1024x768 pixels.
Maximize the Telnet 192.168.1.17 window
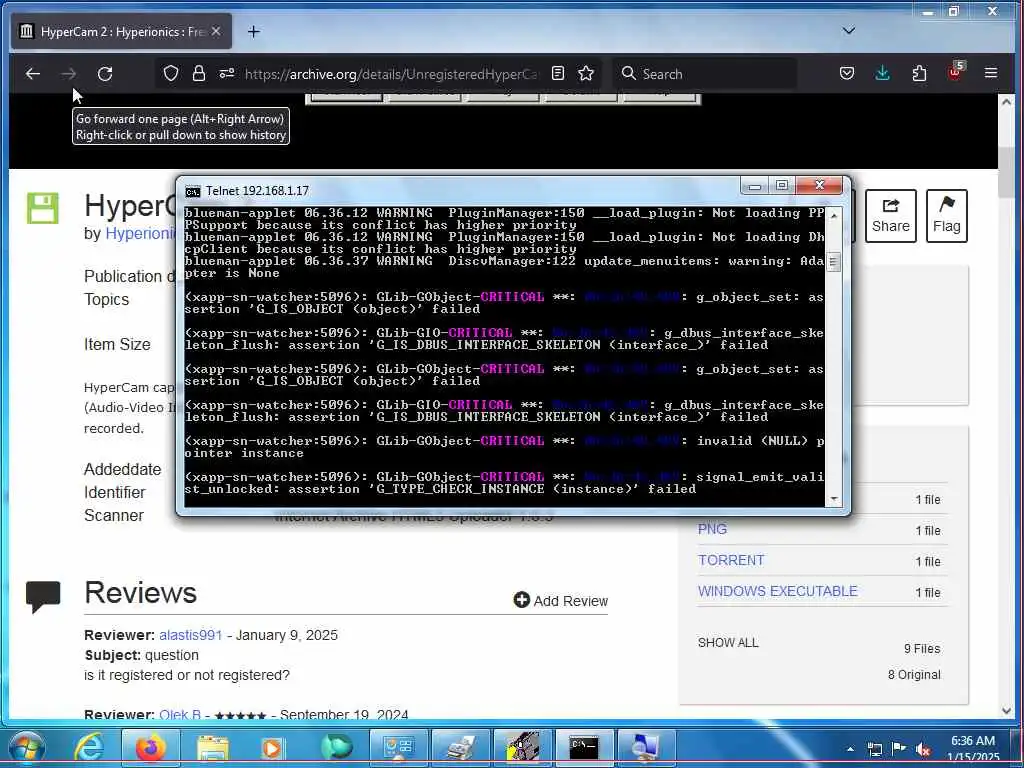point(782,186)
